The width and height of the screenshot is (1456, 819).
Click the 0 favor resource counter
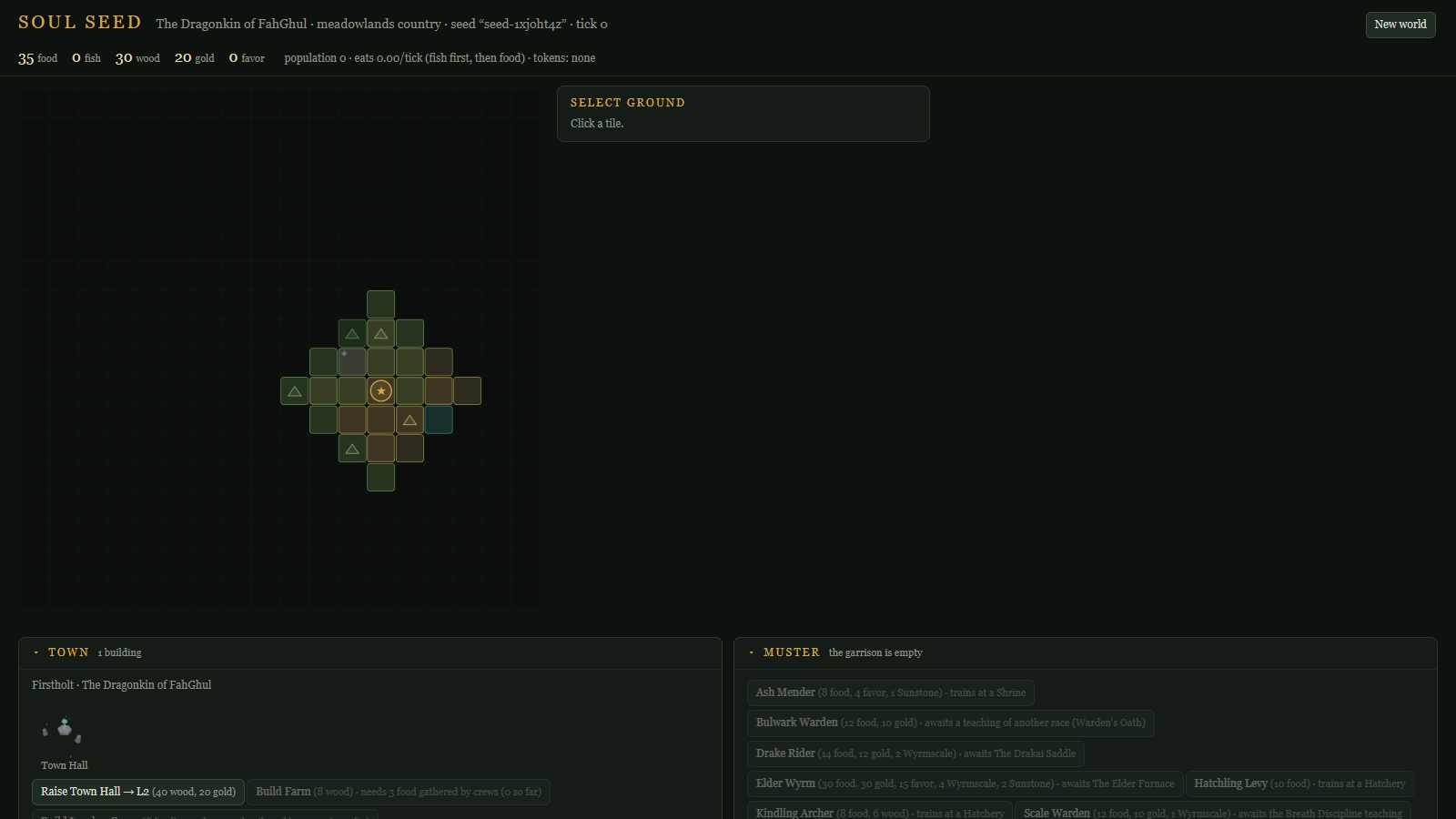pyautogui.click(x=247, y=58)
